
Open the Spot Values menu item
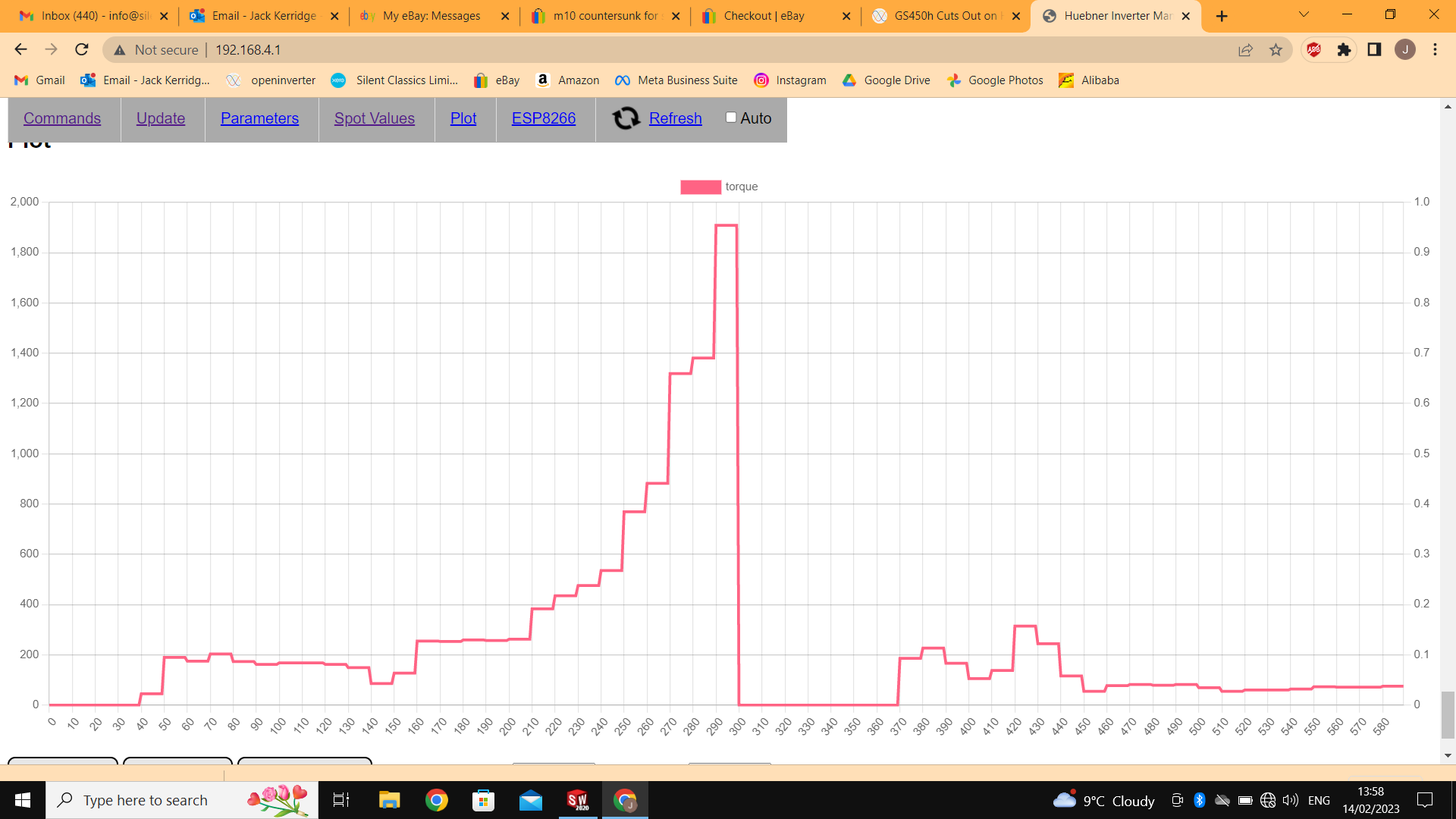coord(375,118)
